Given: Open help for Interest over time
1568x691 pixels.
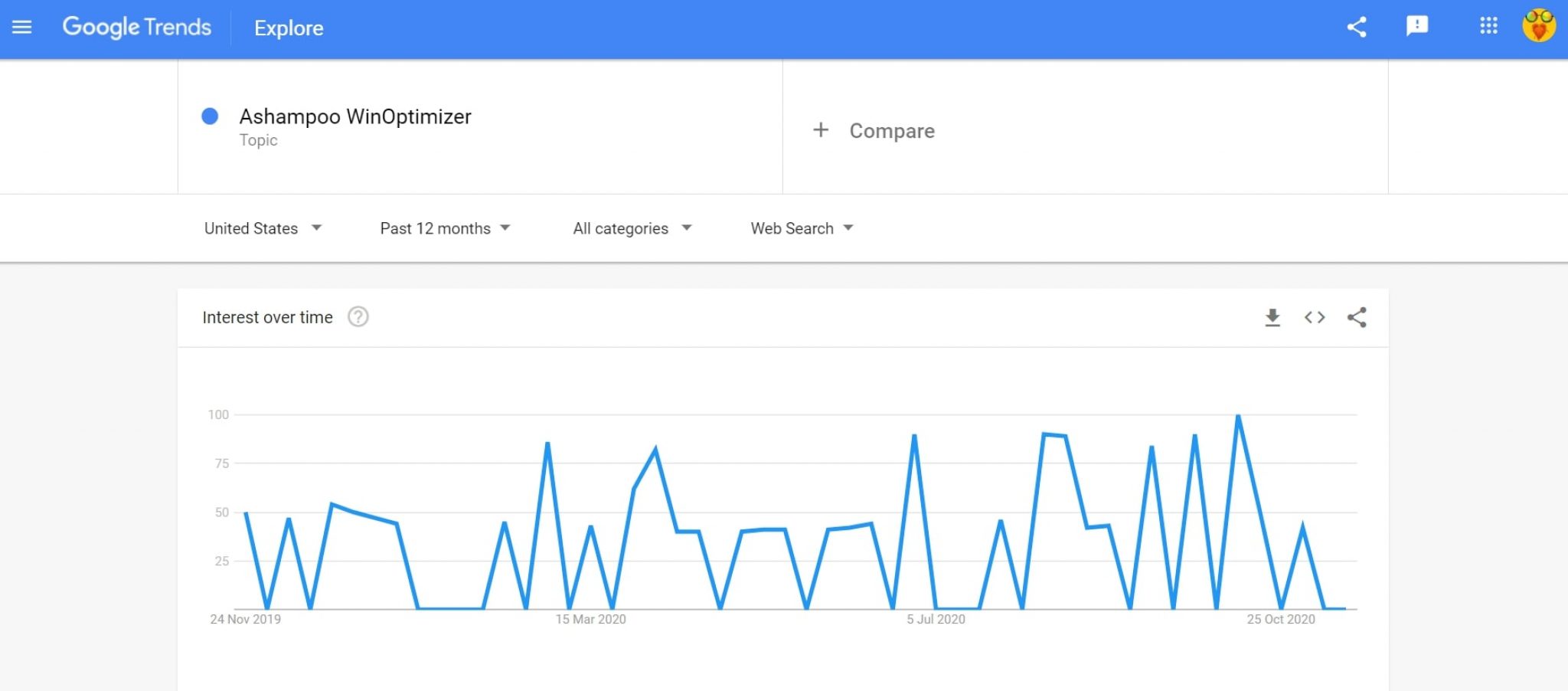Looking at the screenshot, I should [x=358, y=316].
